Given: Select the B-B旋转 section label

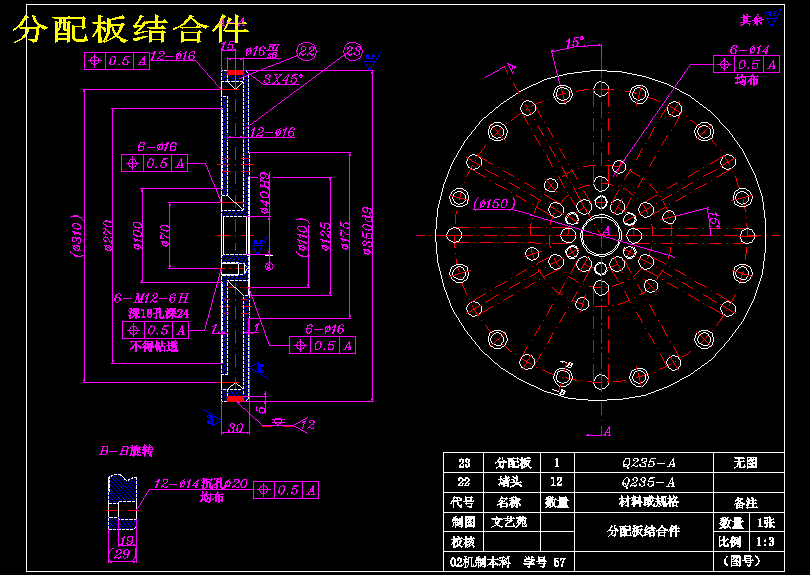Looking at the screenshot, I should pyautogui.click(x=126, y=451).
